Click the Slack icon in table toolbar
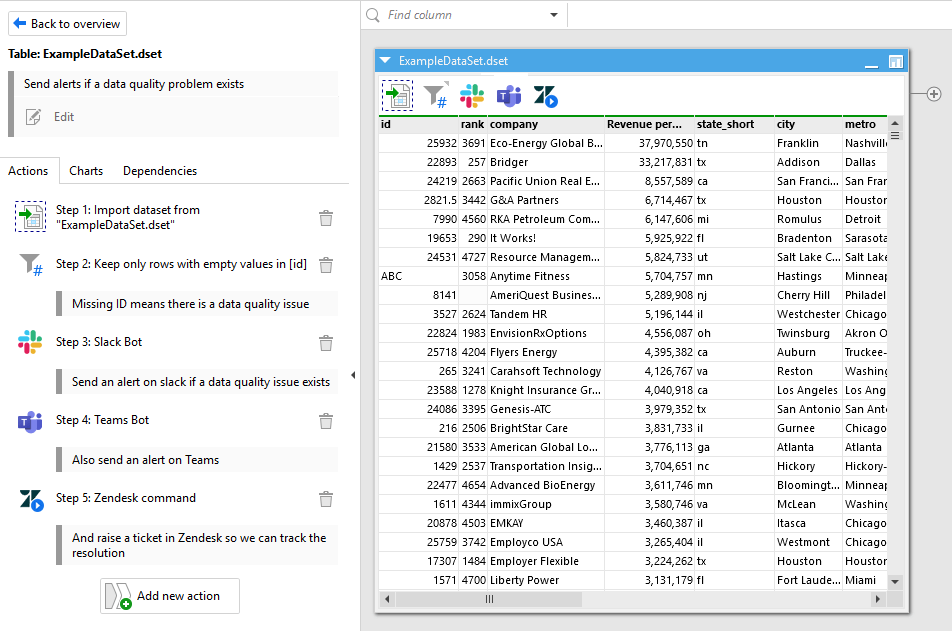 (x=472, y=96)
